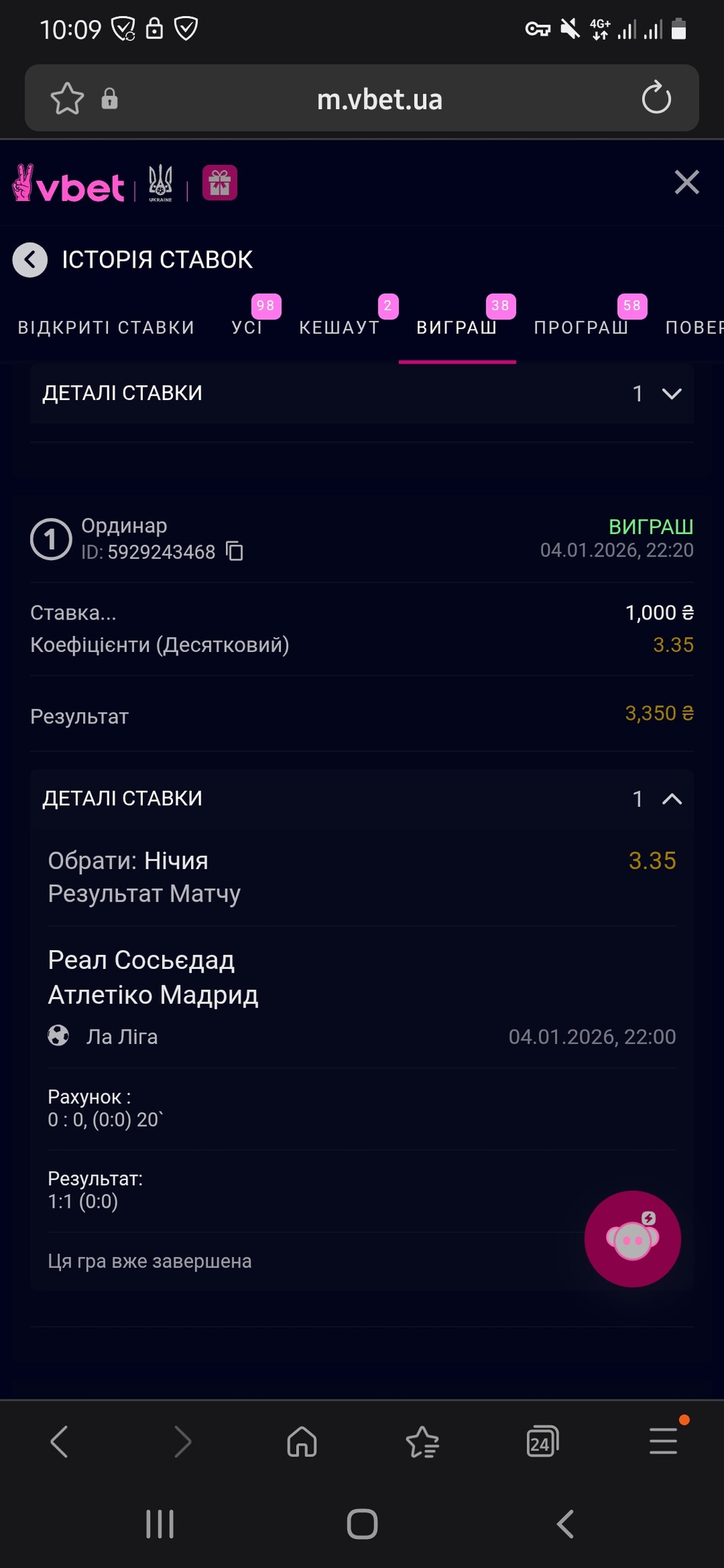Bookmark this page with the star icon

coord(67,98)
